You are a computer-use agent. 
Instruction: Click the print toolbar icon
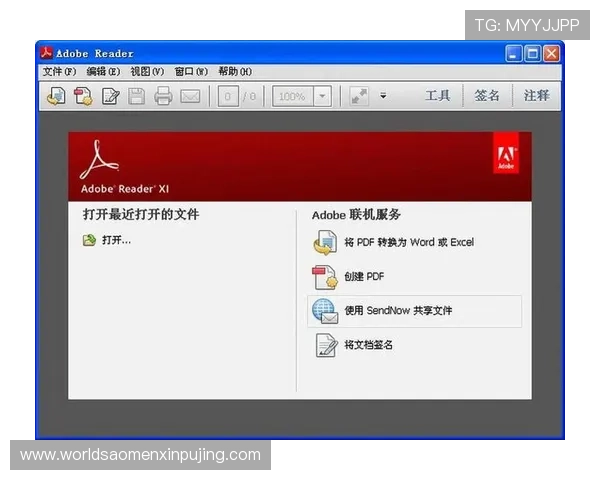[x=163, y=96]
